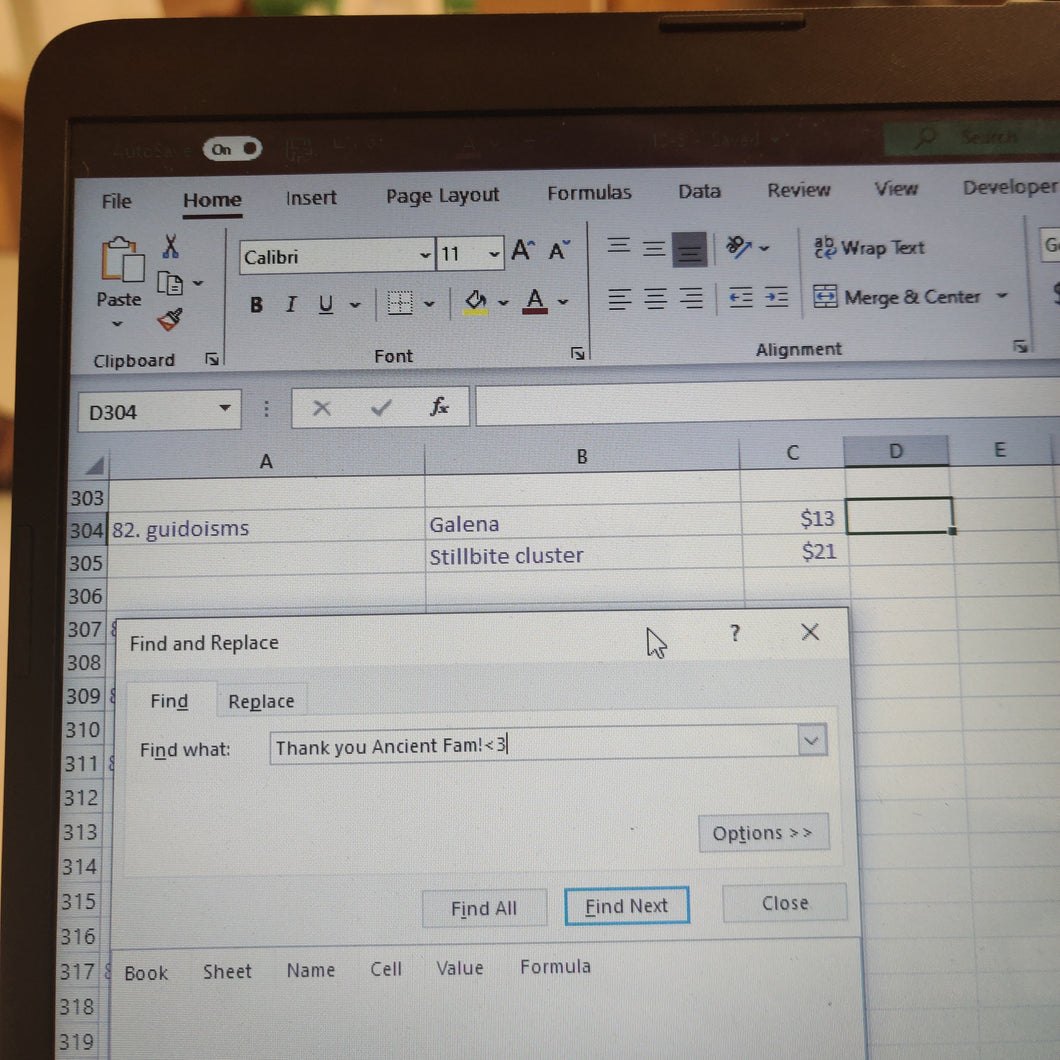Open the font size 11 dropdown

pyautogui.click(x=494, y=254)
